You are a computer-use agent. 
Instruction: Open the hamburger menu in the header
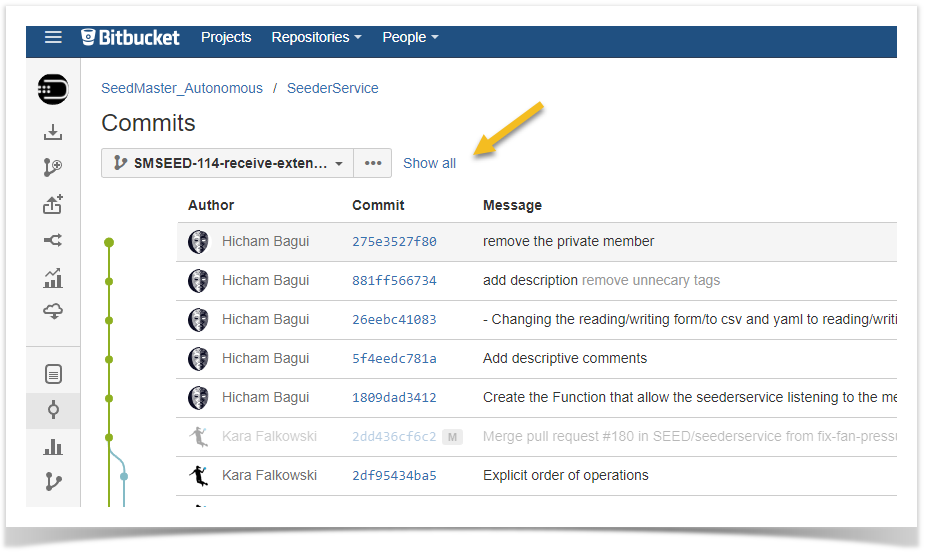[53, 37]
